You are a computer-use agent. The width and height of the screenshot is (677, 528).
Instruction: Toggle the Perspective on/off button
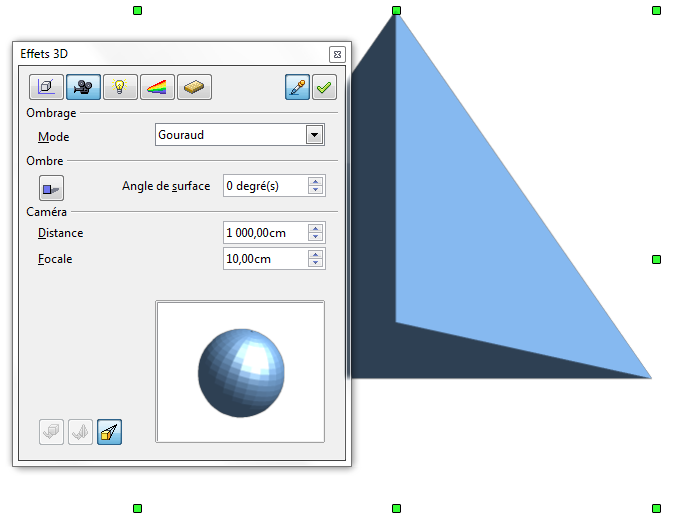tap(109, 432)
